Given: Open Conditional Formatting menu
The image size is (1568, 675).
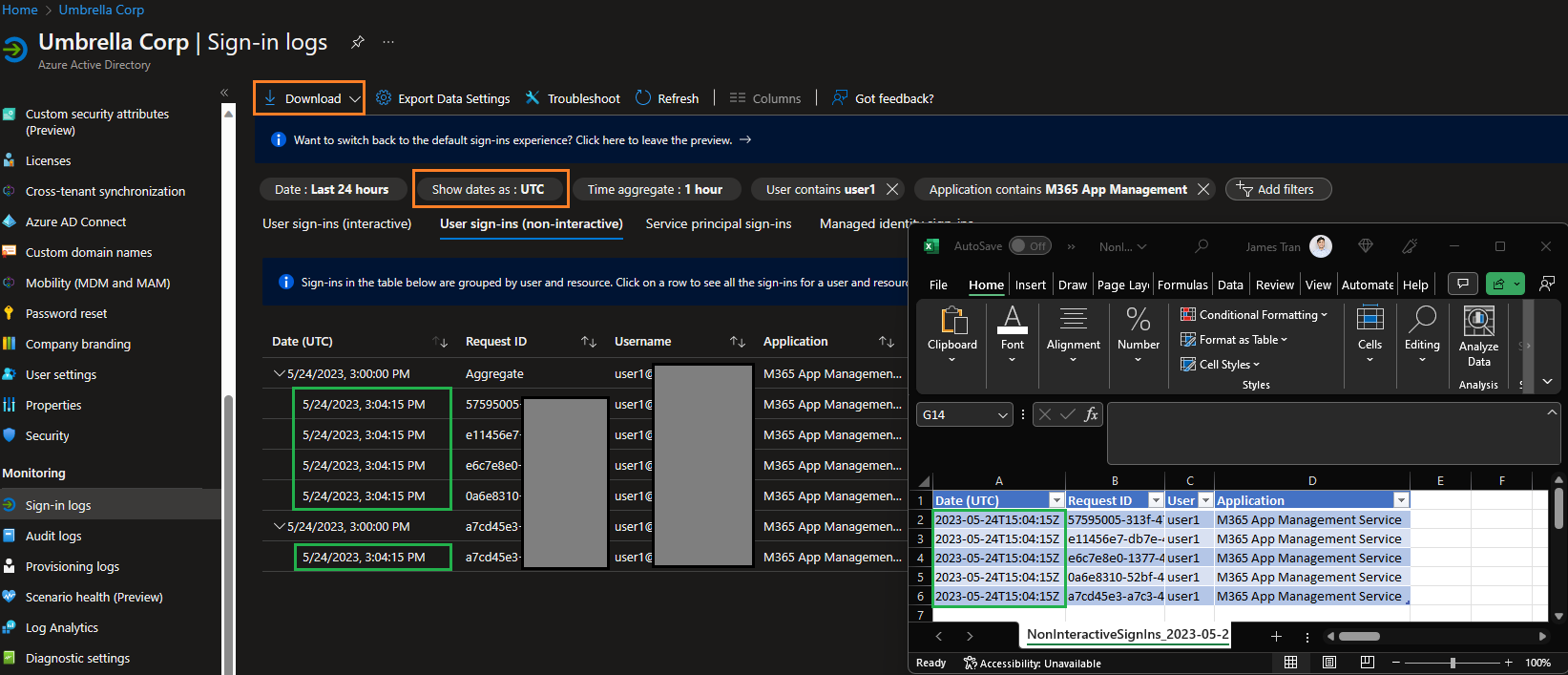Looking at the screenshot, I should pos(1254,314).
